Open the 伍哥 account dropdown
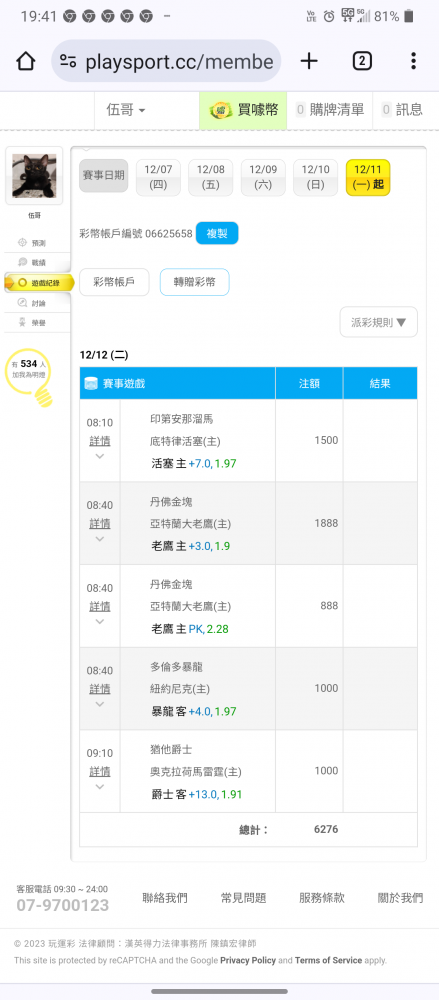 pyautogui.click(x=126, y=110)
